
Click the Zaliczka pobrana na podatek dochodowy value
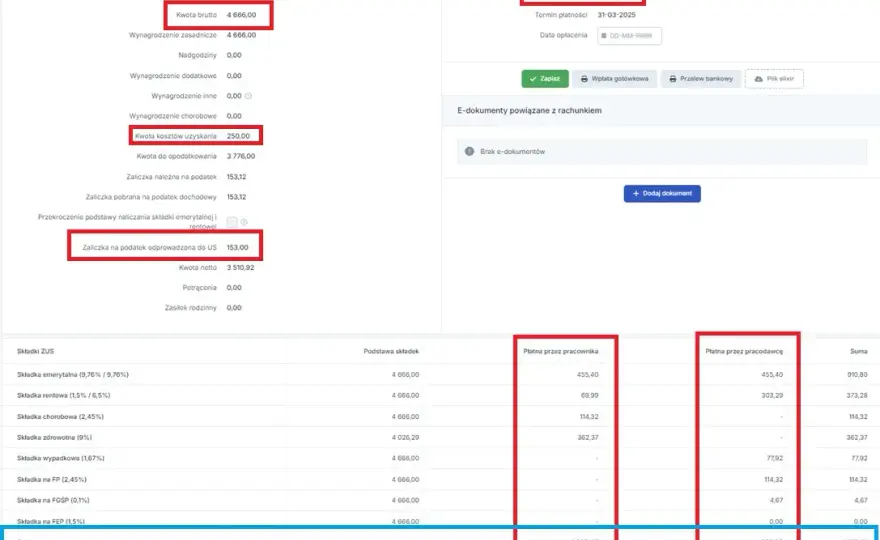[236, 197]
